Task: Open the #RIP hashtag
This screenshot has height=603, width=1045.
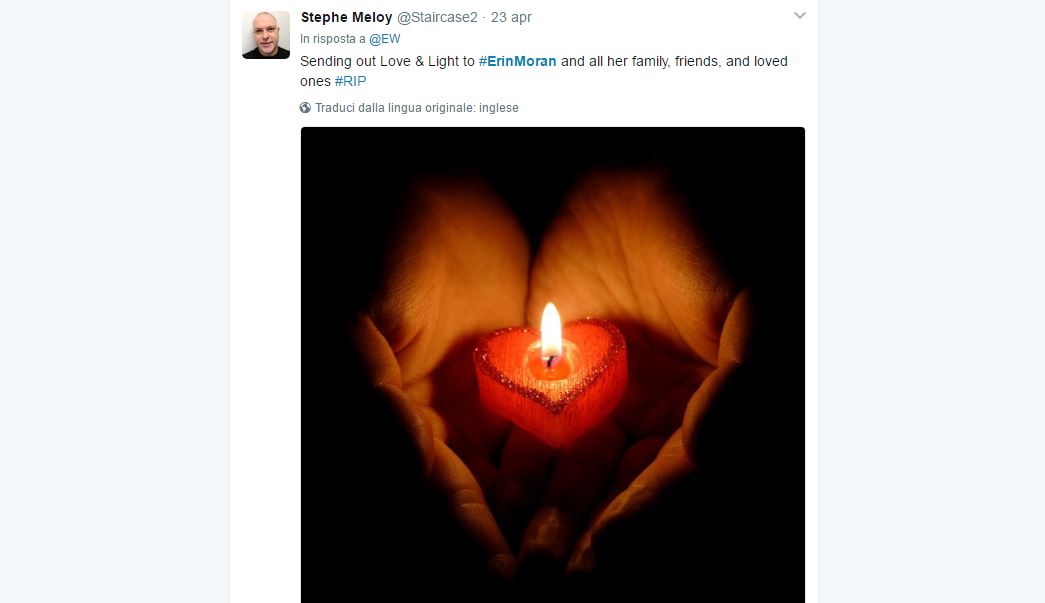Action: click(x=351, y=81)
